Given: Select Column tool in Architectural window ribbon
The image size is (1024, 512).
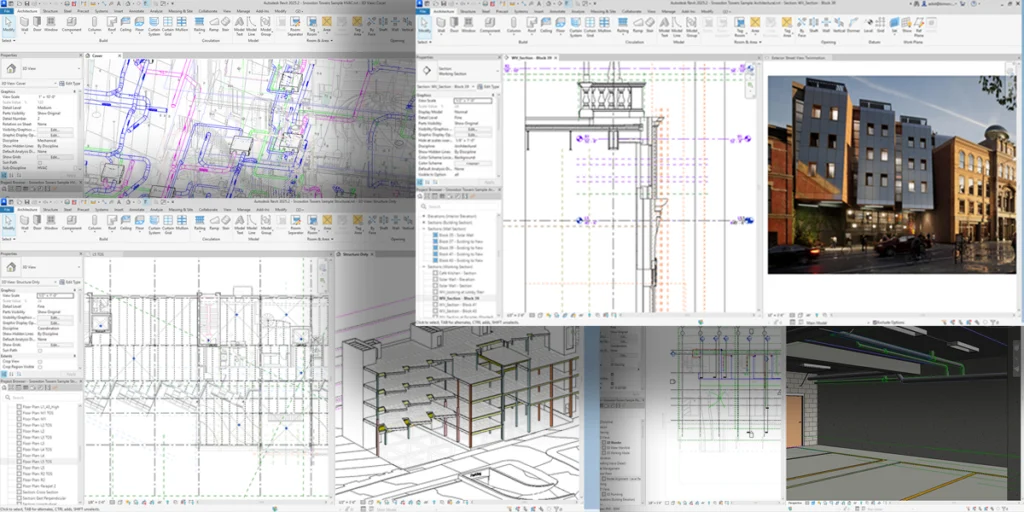Looking at the screenshot, I should [x=514, y=25].
